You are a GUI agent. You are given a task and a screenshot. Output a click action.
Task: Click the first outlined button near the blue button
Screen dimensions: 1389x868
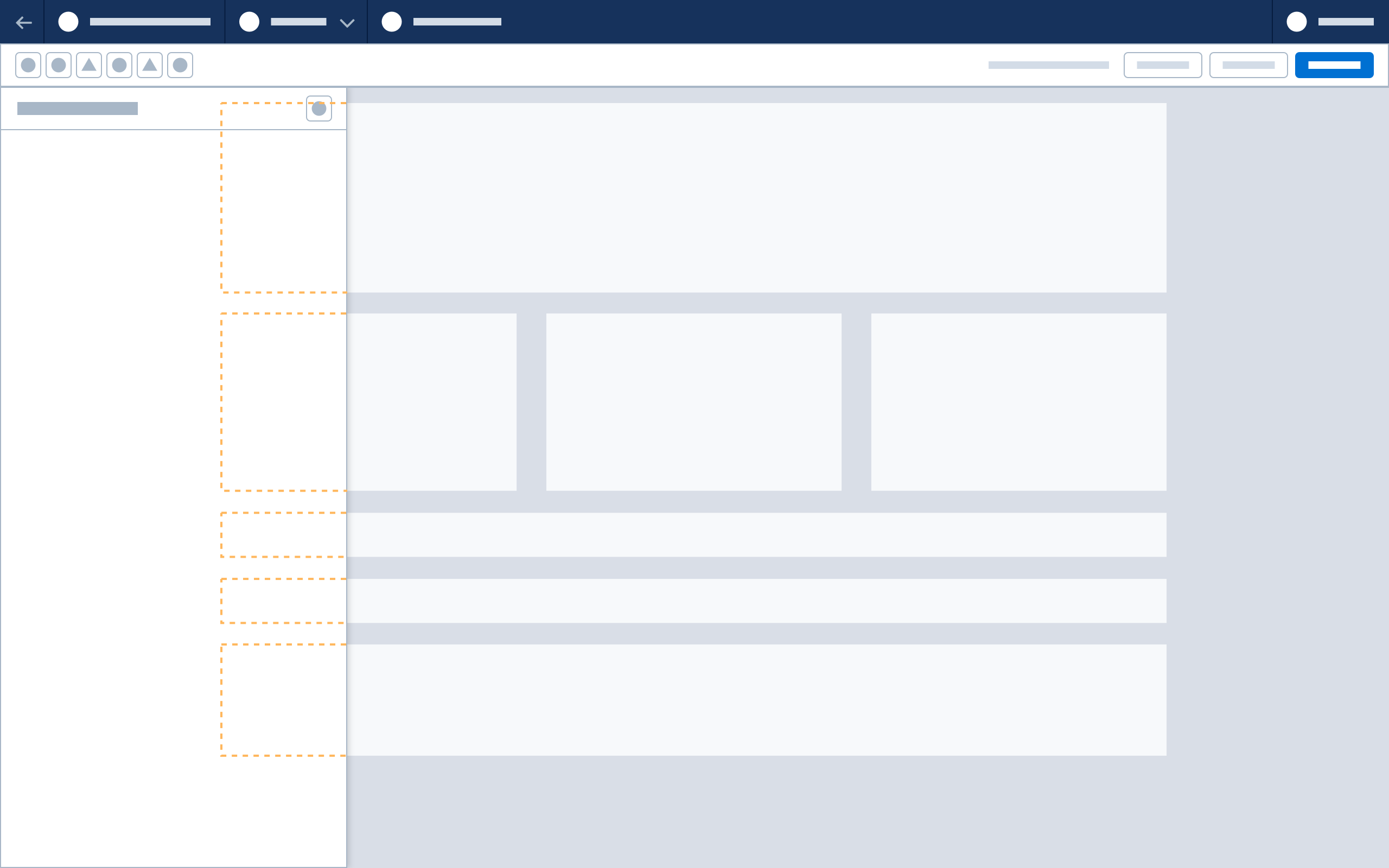[x=1163, y=65]
